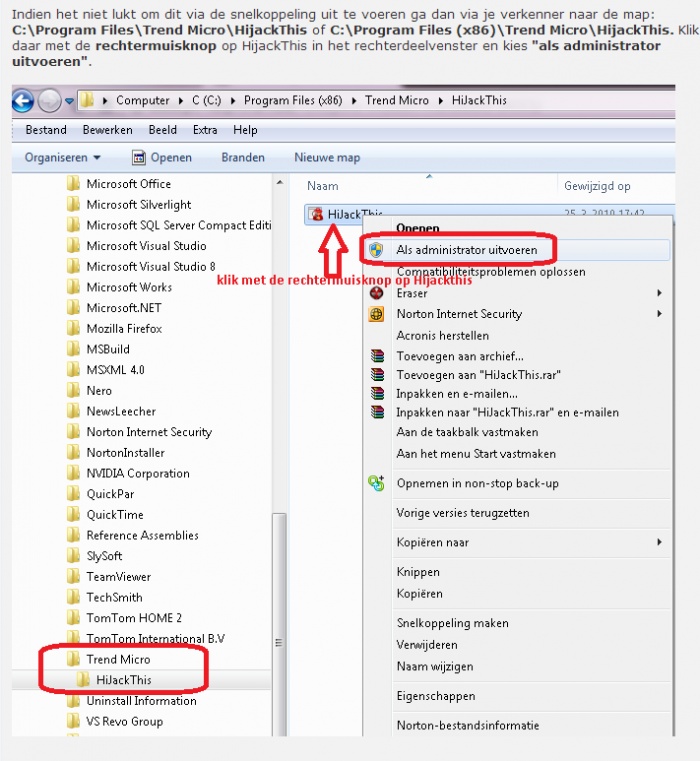The height and width of the screenshot is (761, 700).
Task: Sort by the Naam column header
Action: [x=323, y=186]
